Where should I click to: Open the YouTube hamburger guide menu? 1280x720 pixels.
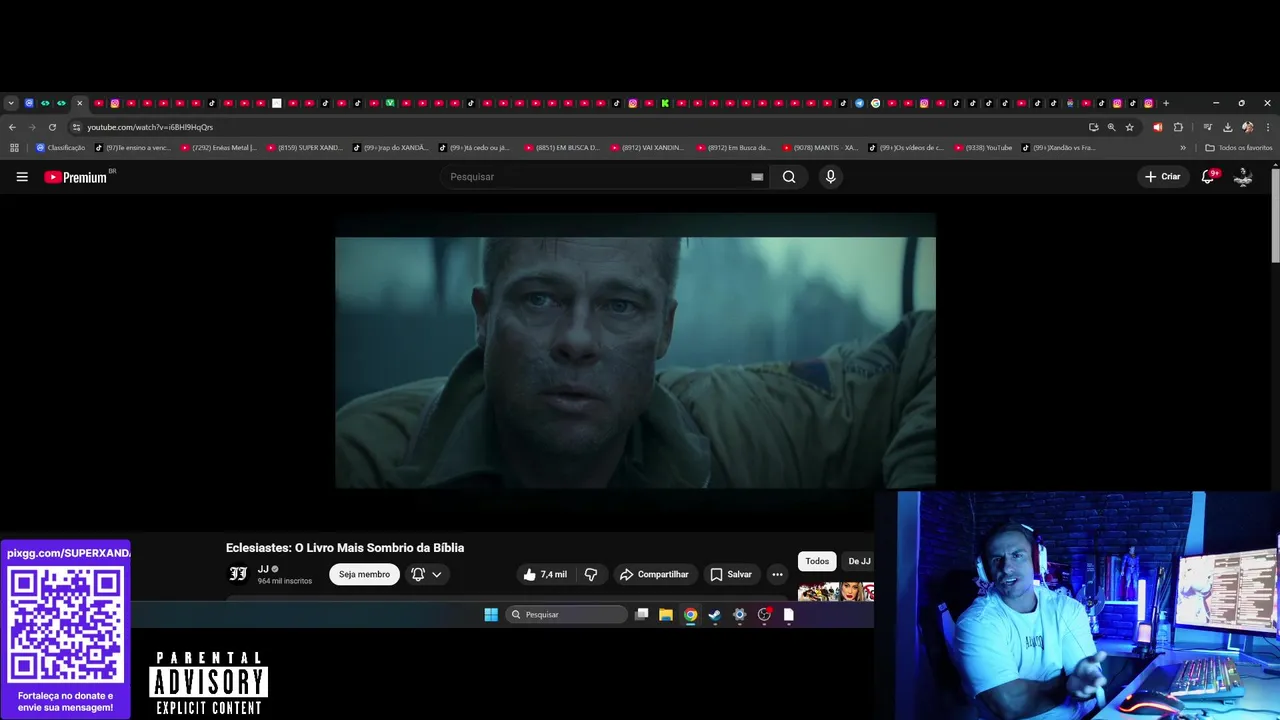pos(22,177)
